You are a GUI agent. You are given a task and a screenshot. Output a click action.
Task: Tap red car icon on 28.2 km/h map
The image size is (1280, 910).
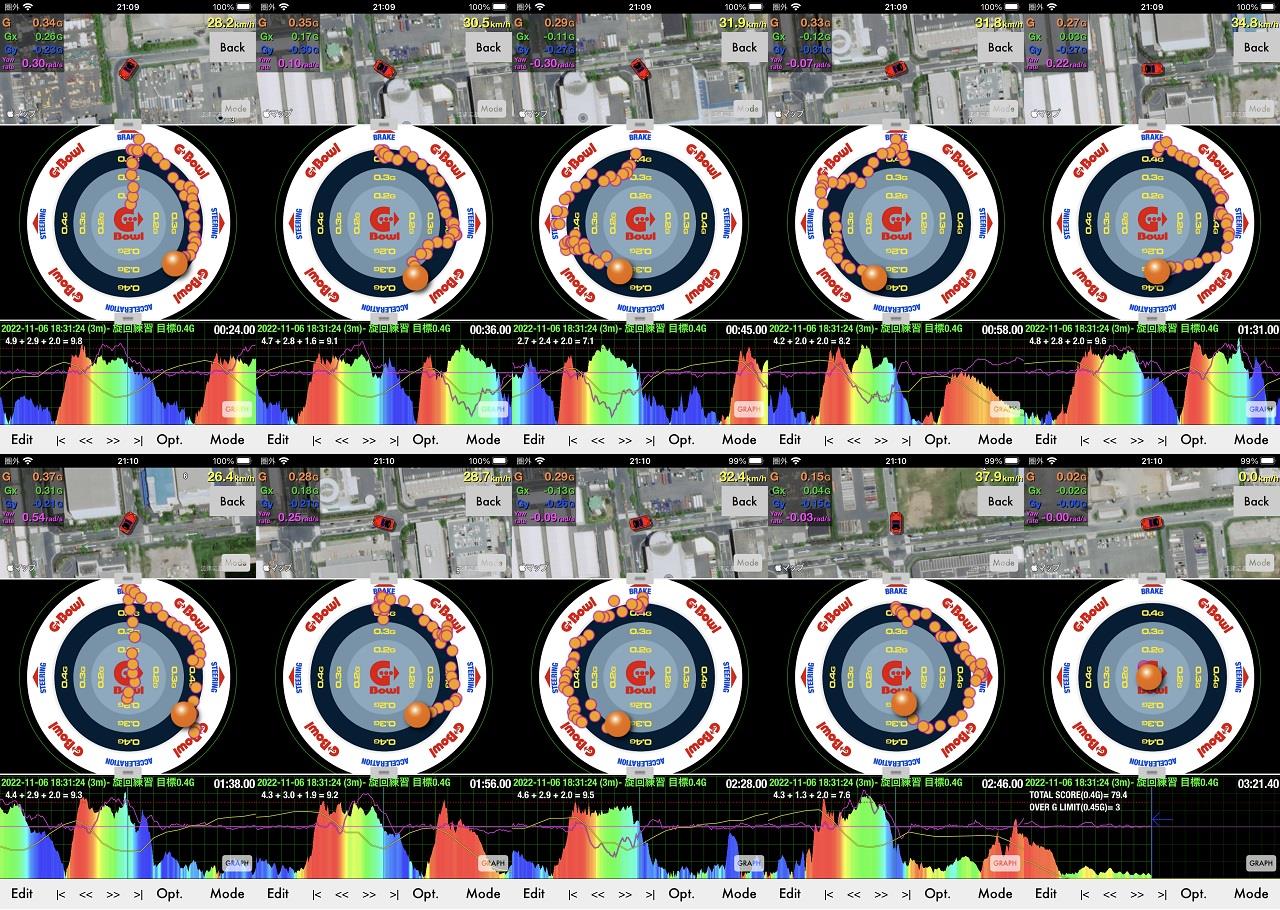(x=128, y=69)
